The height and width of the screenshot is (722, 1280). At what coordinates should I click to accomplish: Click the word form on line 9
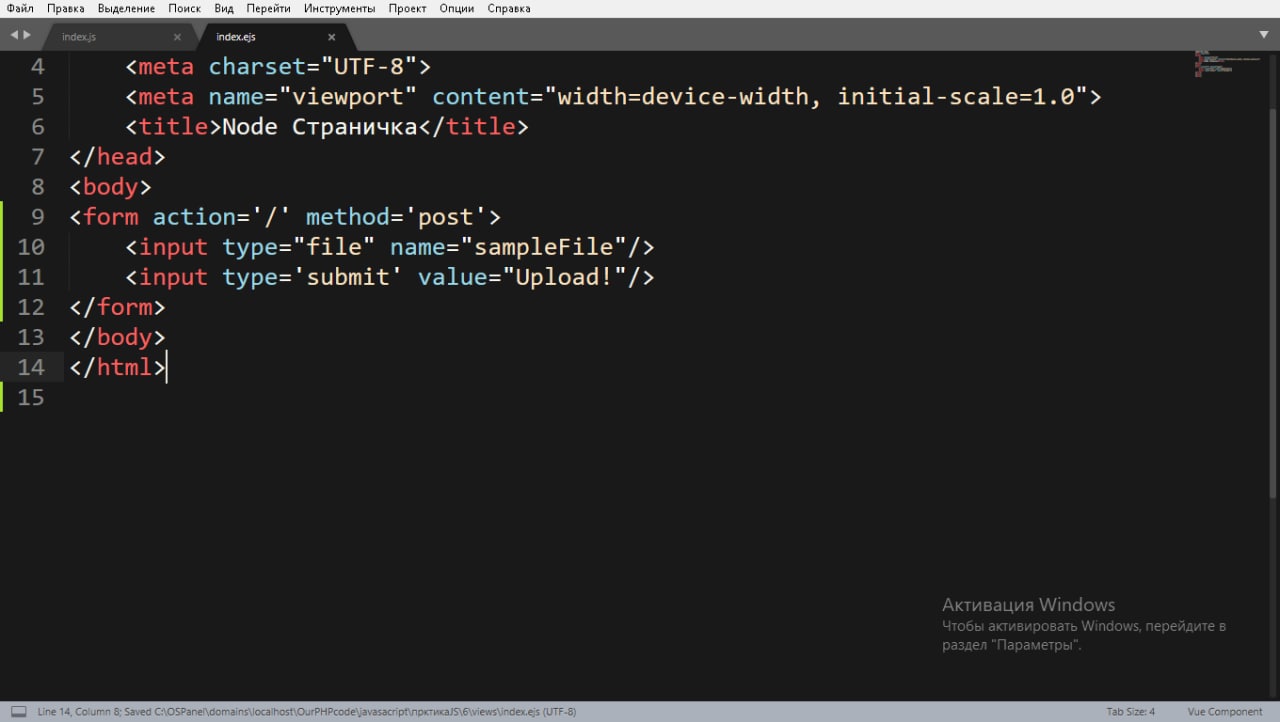[x=110, y=217]
